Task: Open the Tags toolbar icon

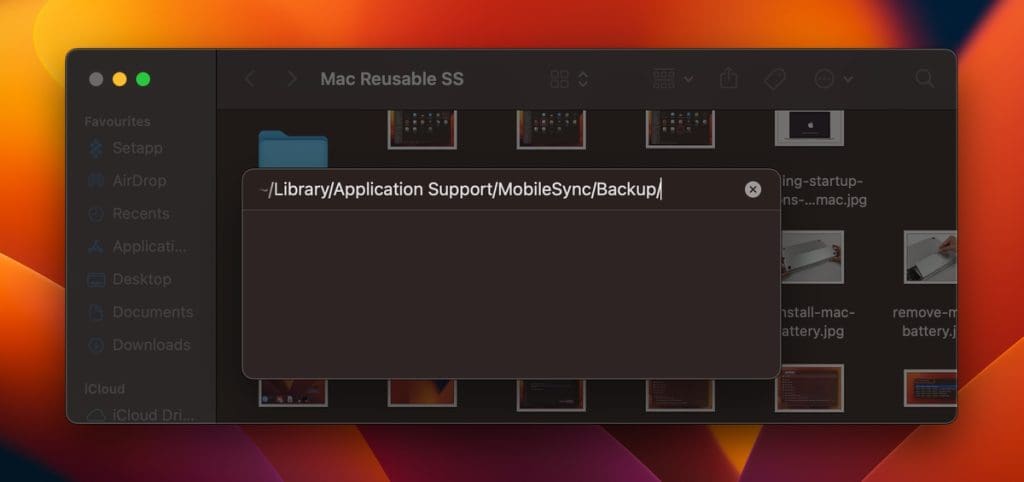Action: 775,80
